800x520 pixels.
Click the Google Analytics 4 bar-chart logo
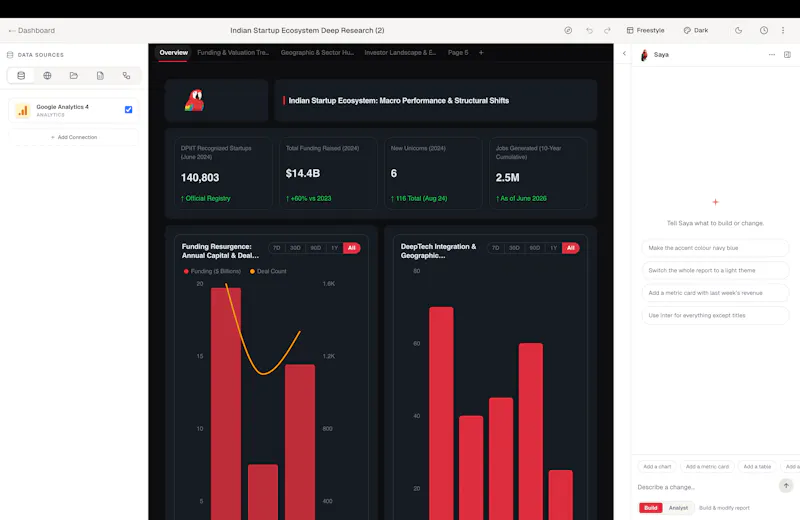(22, 110)
